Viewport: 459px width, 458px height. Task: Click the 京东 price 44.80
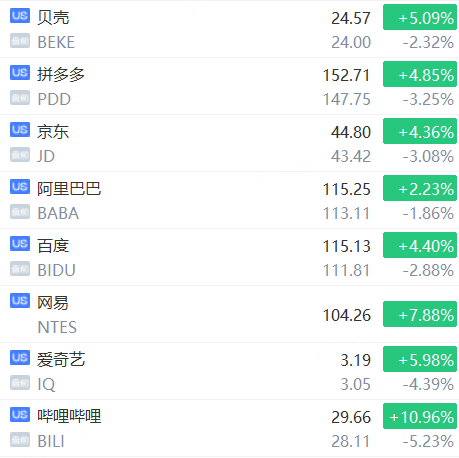point(351,132)
